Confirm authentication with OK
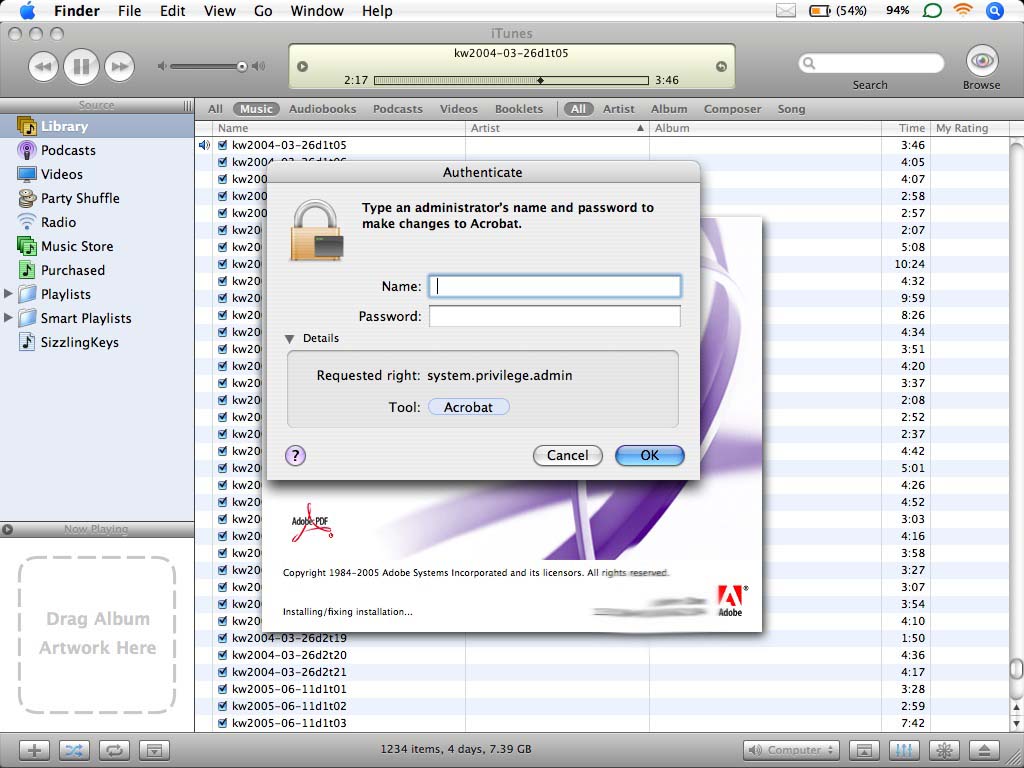 click(650, 455)
